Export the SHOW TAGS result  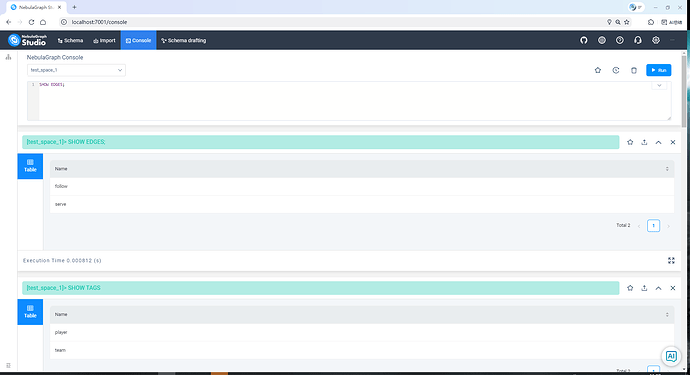pyautogui.click(x=644, y=288)
